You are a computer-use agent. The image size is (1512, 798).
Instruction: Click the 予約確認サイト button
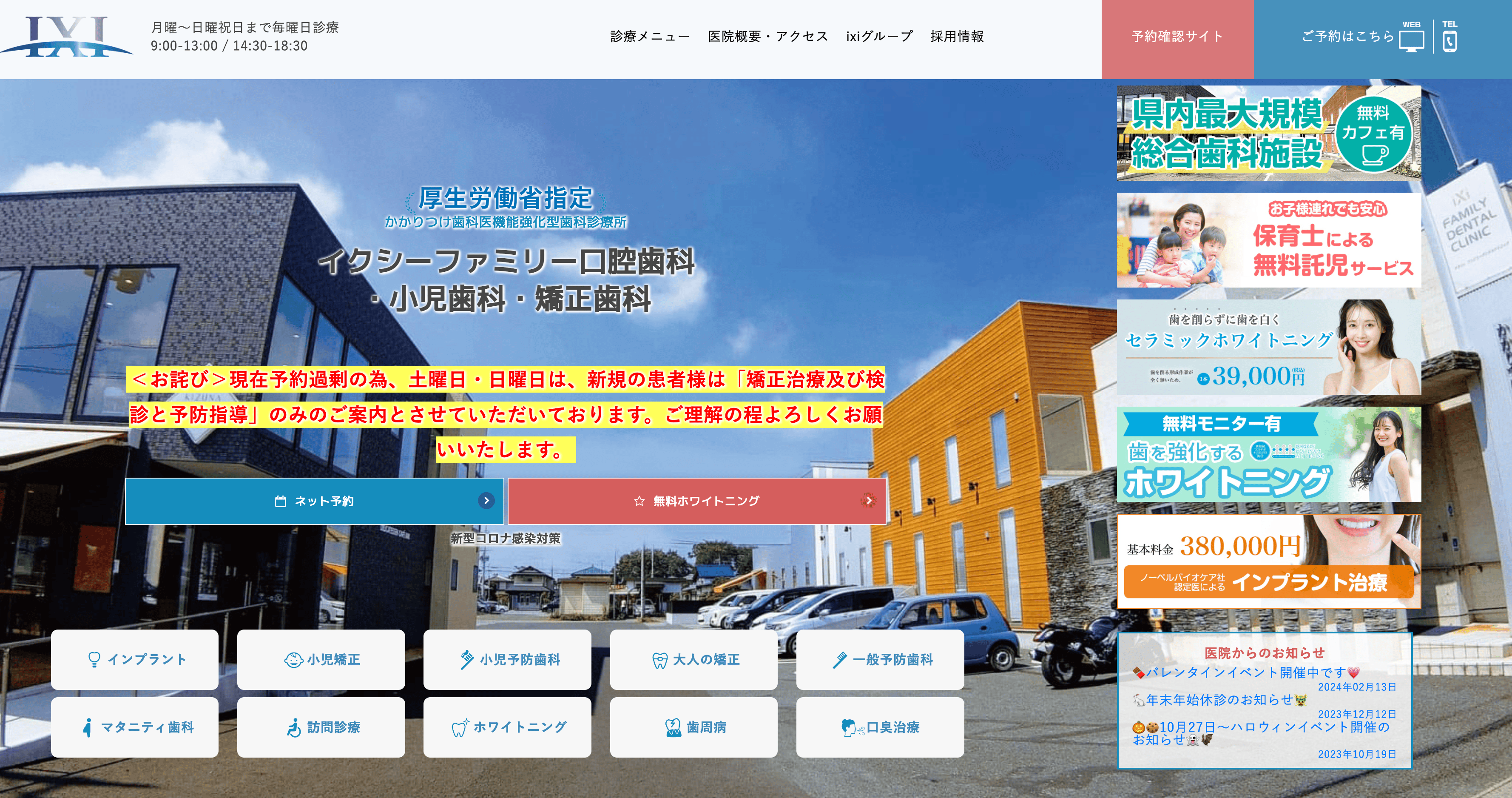[1177, 37]
